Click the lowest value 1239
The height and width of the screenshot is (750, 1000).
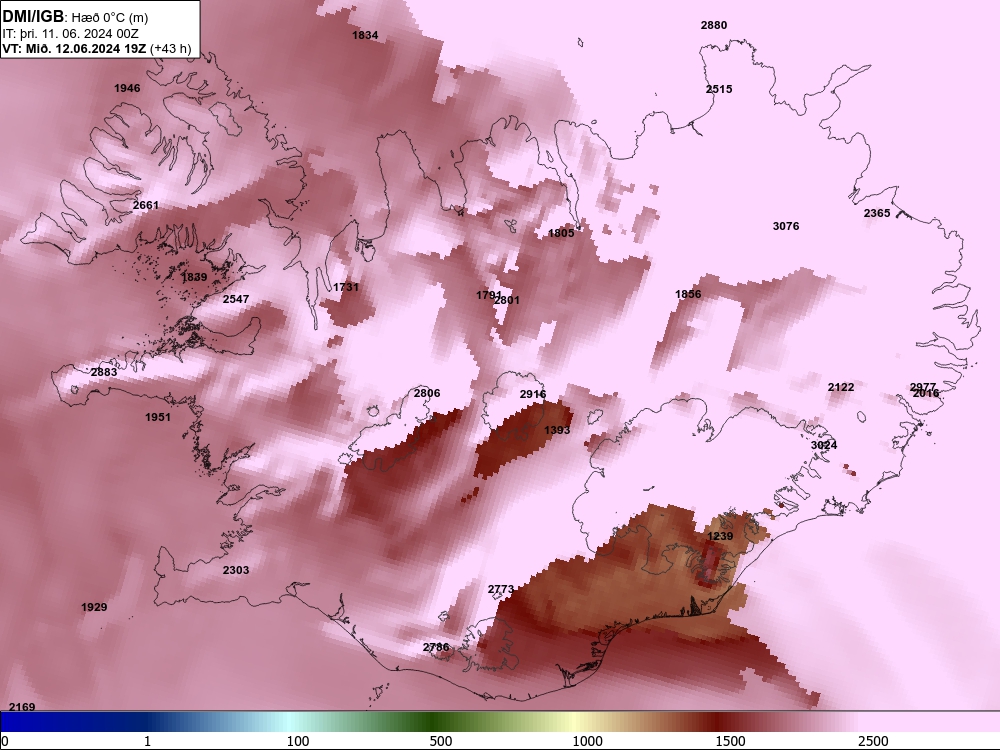[720, 536]
